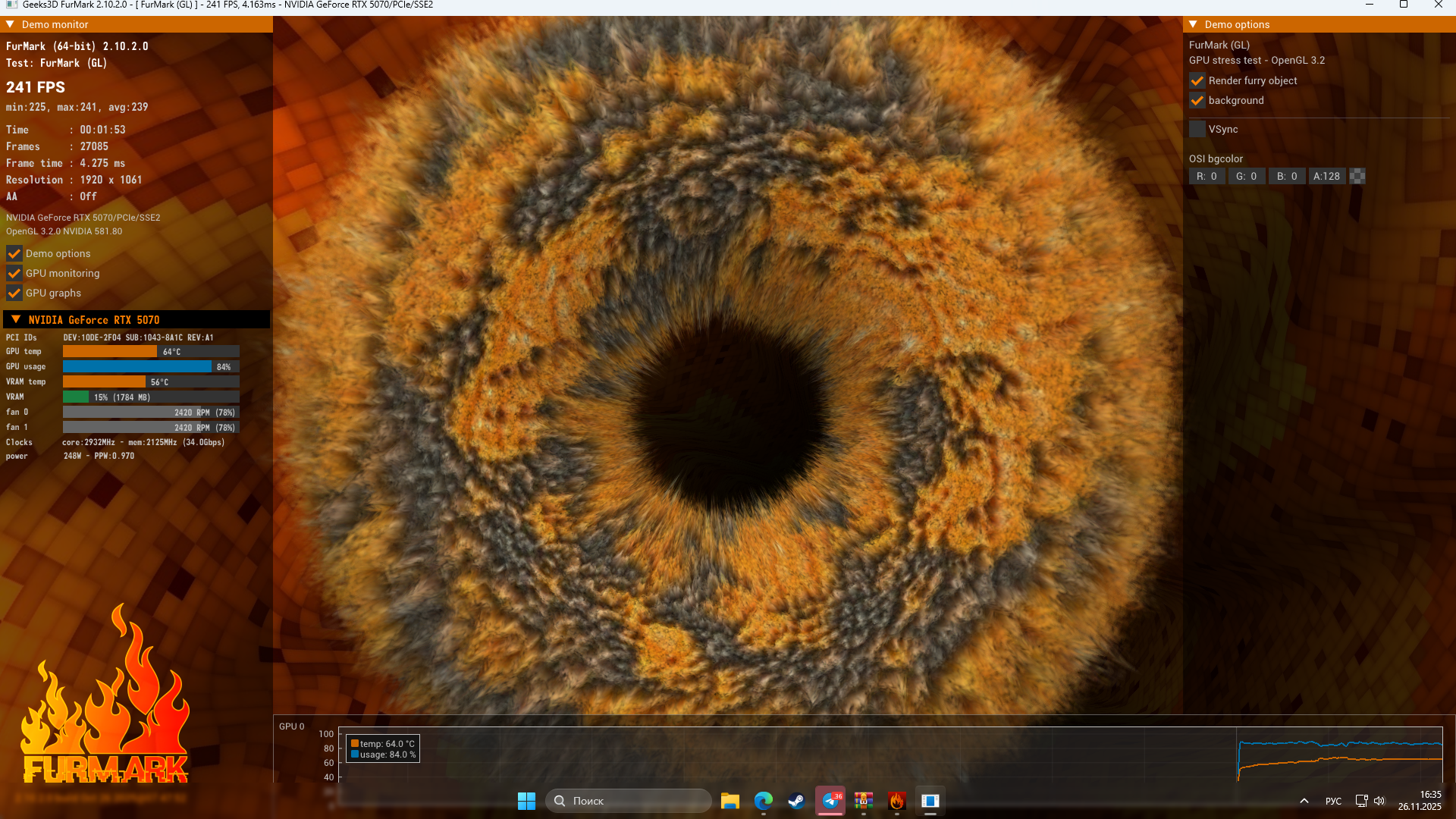The width and height of the screenshot is (1456, 819).
Task: Click the R: 0 color value field
Action: click(x=1207, y=176)
